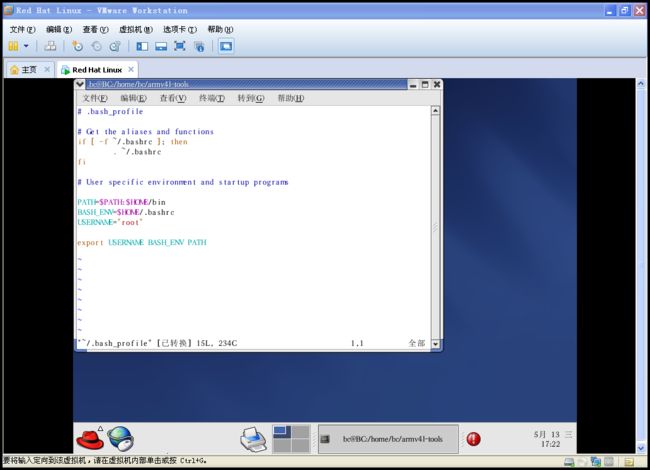Open the 虚拟机(M) menu
The height and width of the screenshot is (470, 650).
click(x=136, y=29)
